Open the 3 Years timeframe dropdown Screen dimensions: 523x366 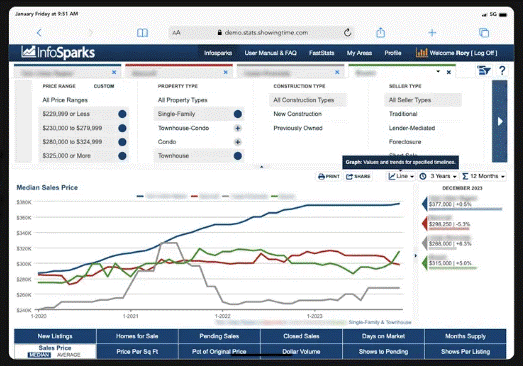438,176
